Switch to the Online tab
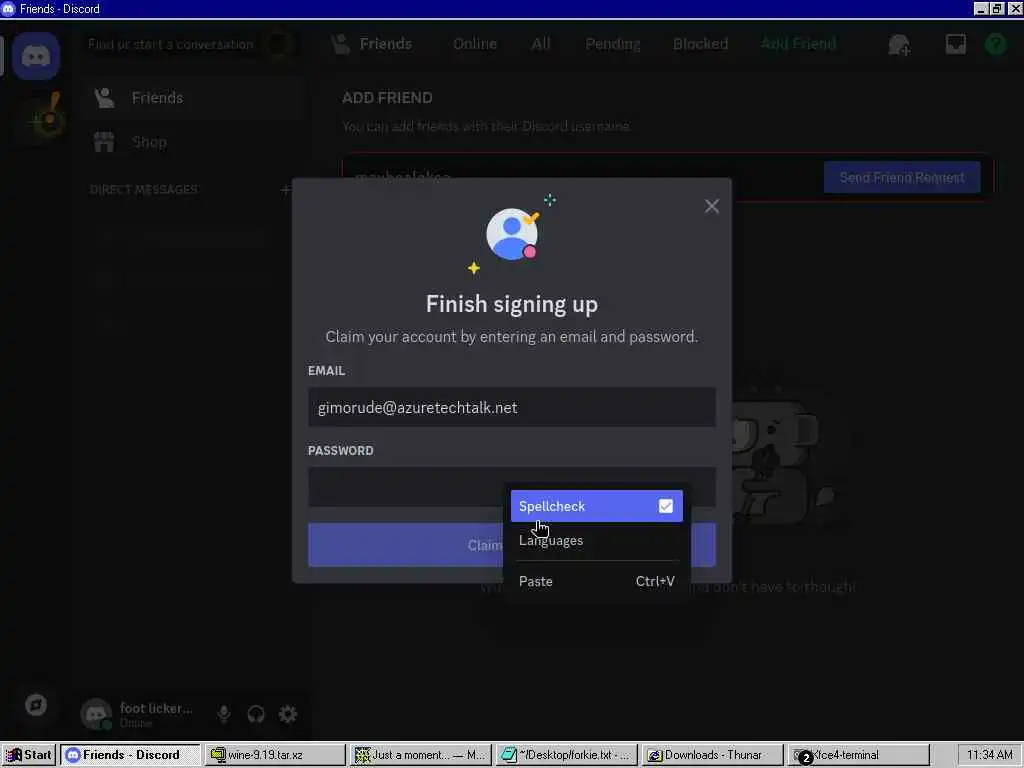 point(475,44)
